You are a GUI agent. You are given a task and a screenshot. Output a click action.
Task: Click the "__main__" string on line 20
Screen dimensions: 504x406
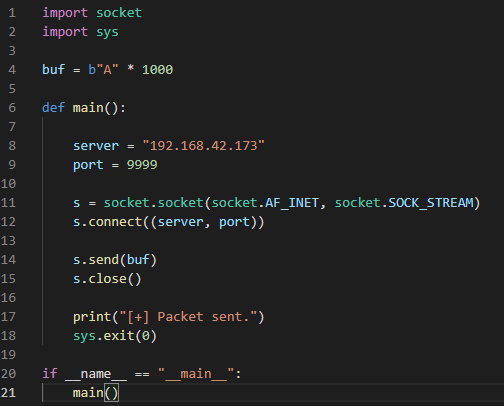196,374
